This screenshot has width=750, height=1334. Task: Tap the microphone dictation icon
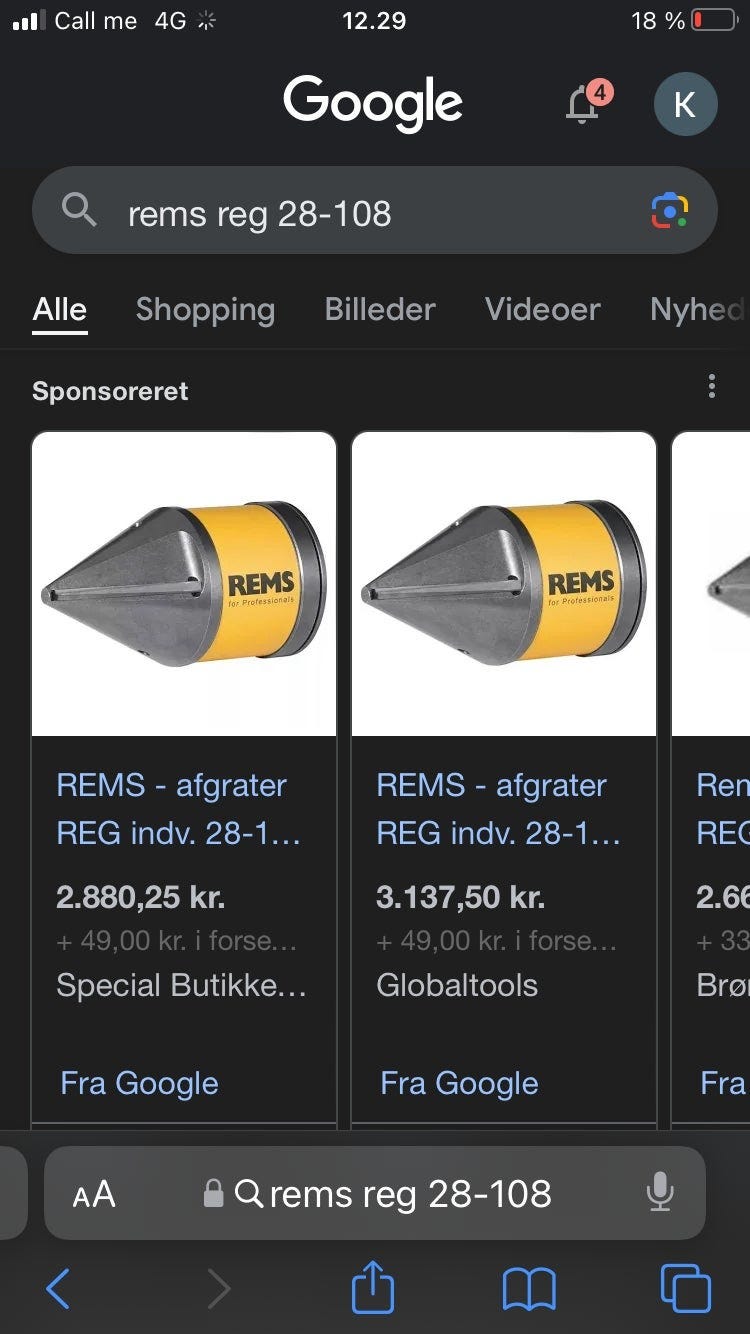[x=659, y=1192]
